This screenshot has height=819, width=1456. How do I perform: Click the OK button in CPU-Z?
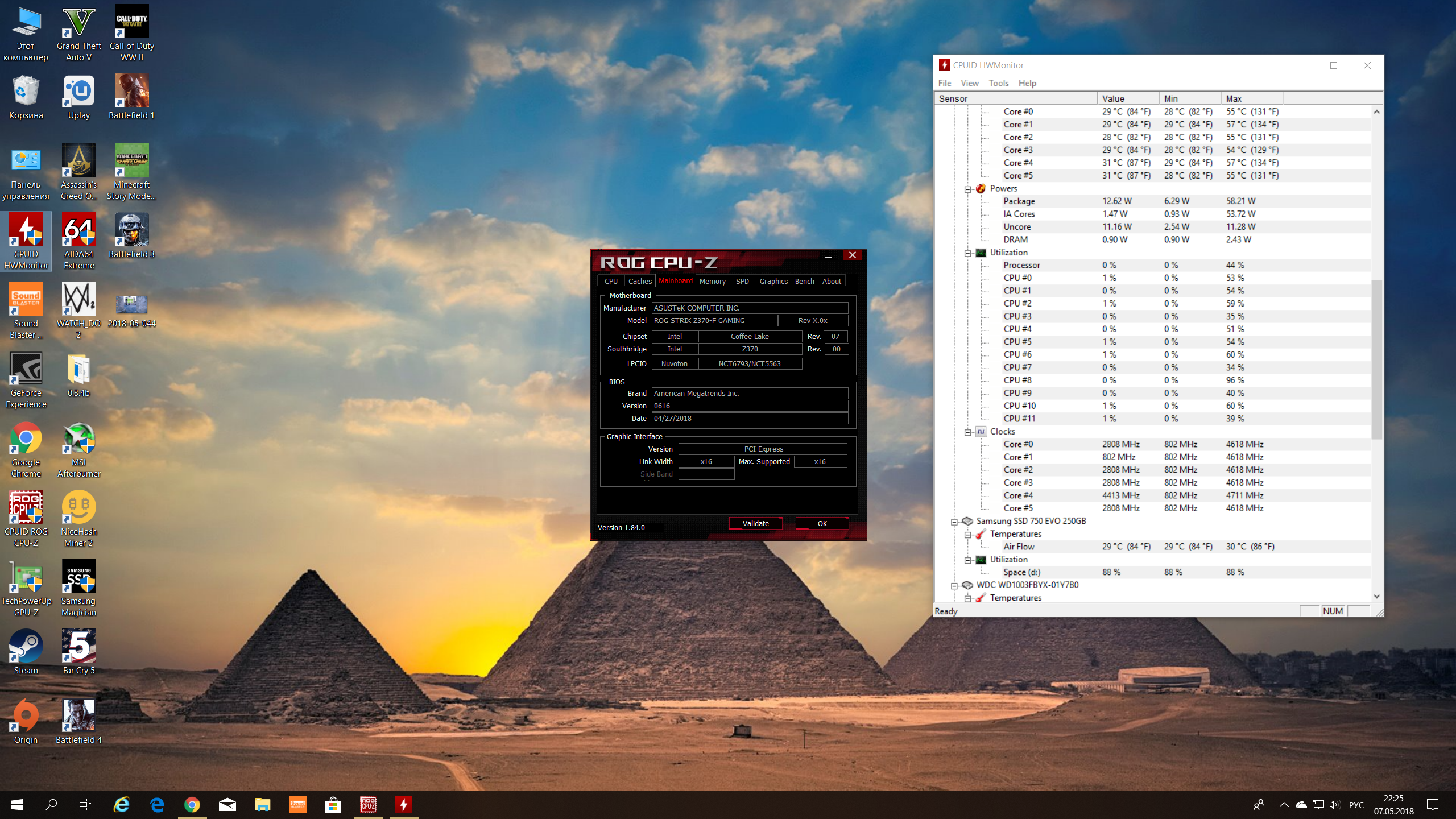pyautogui.click(x=822, y=523)
